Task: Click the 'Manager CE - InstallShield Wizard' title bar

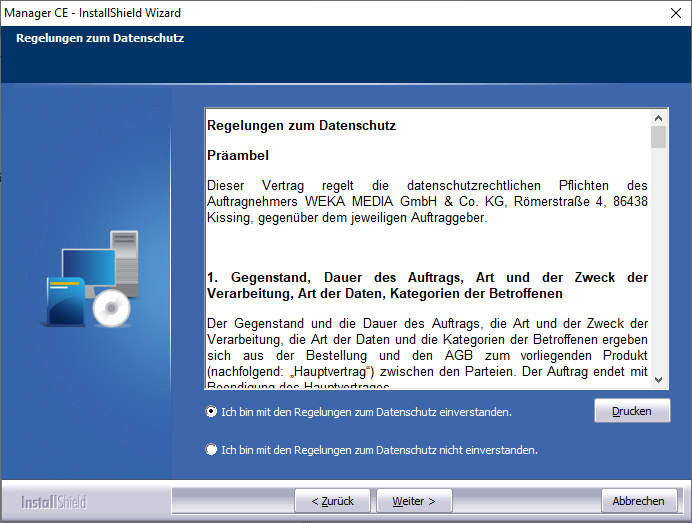Action: pos(300,13)
